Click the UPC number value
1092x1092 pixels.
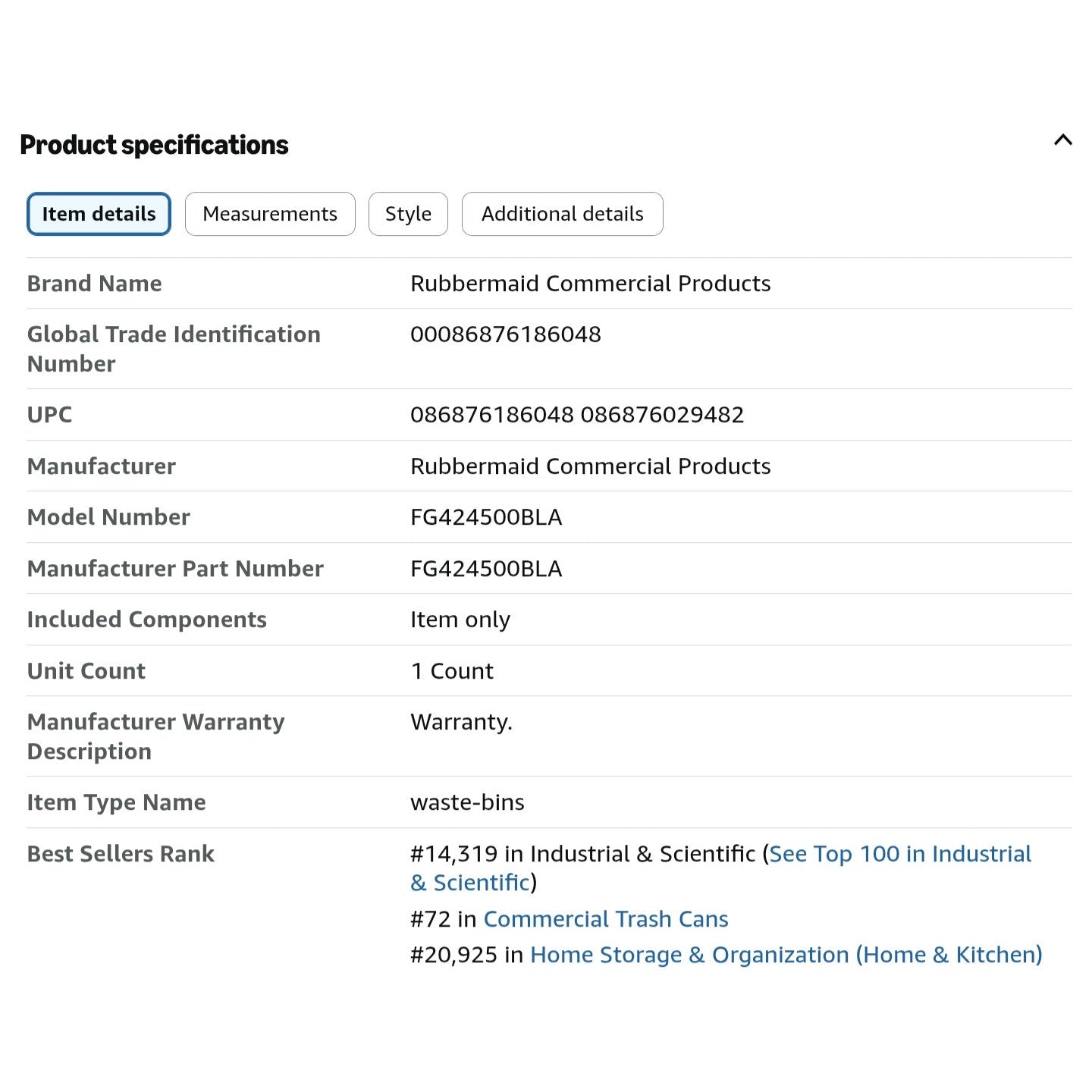click(577, 415)
